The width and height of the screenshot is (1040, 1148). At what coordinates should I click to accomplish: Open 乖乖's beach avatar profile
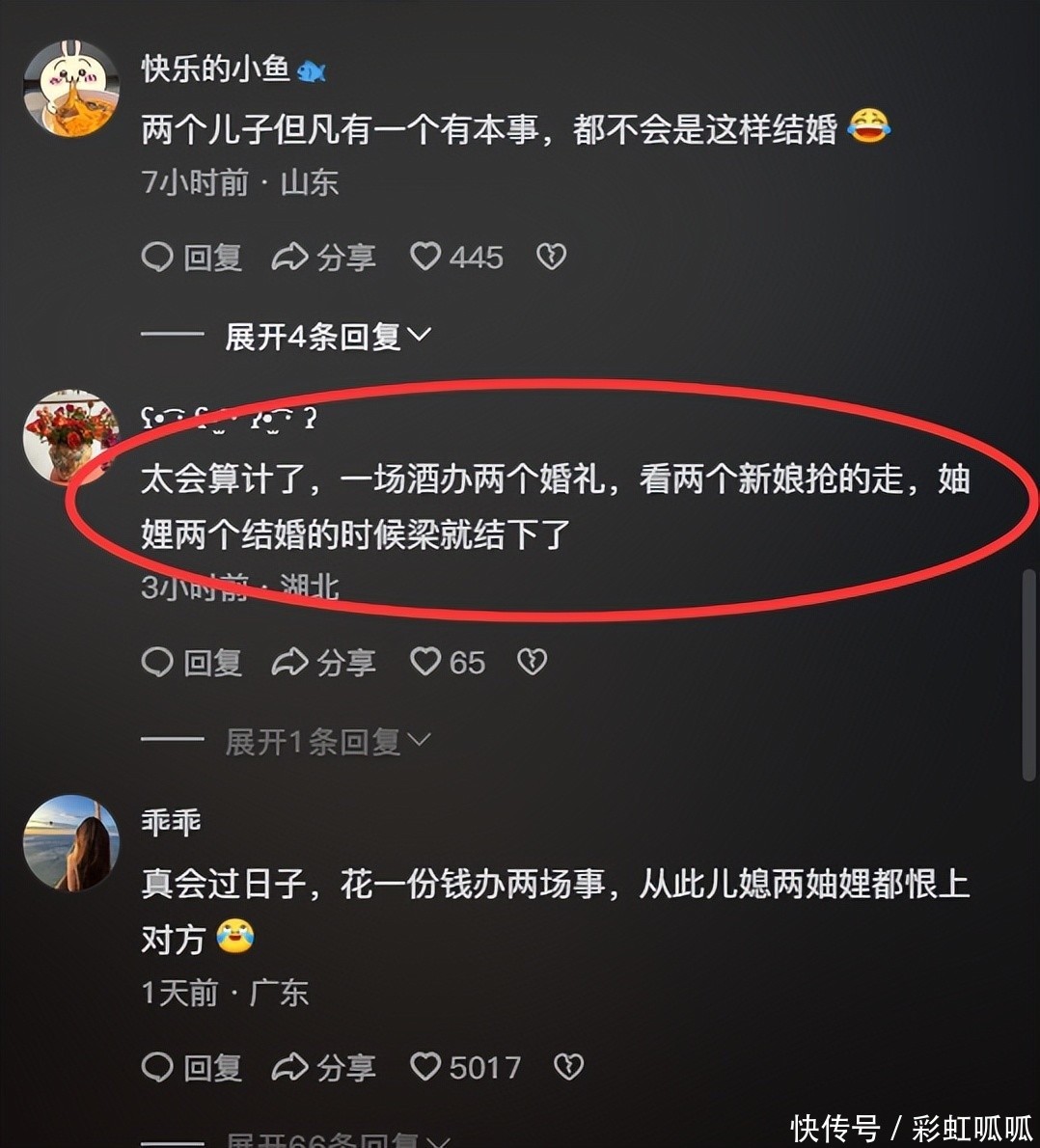pyautogui.click(x=71, y=843)
